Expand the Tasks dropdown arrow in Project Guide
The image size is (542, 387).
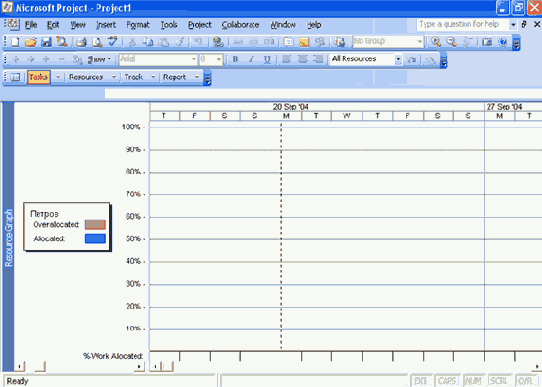pyautogui.click(x=58, y=77)
